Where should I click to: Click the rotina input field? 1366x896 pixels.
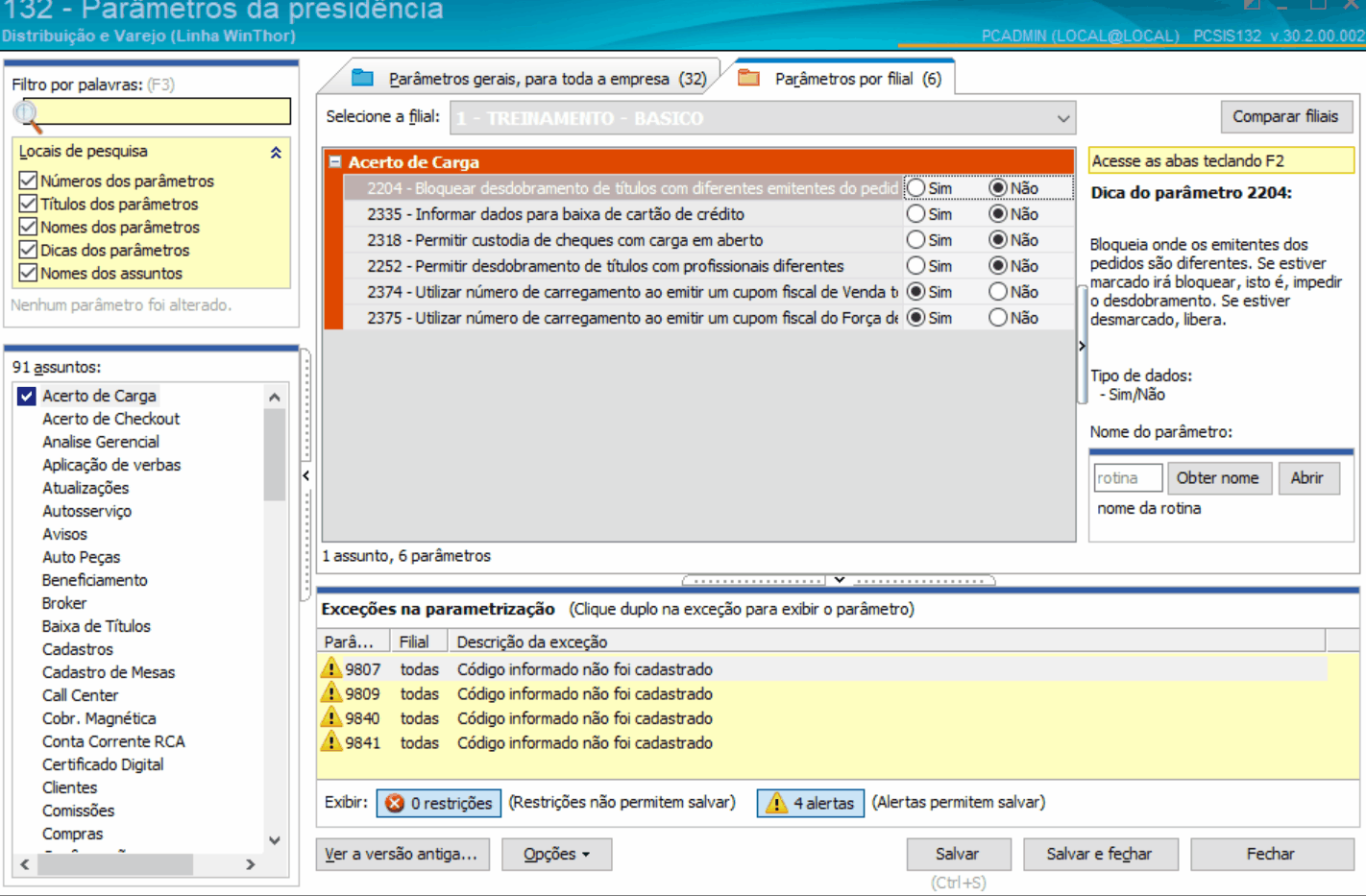[x=1128, y=478]
